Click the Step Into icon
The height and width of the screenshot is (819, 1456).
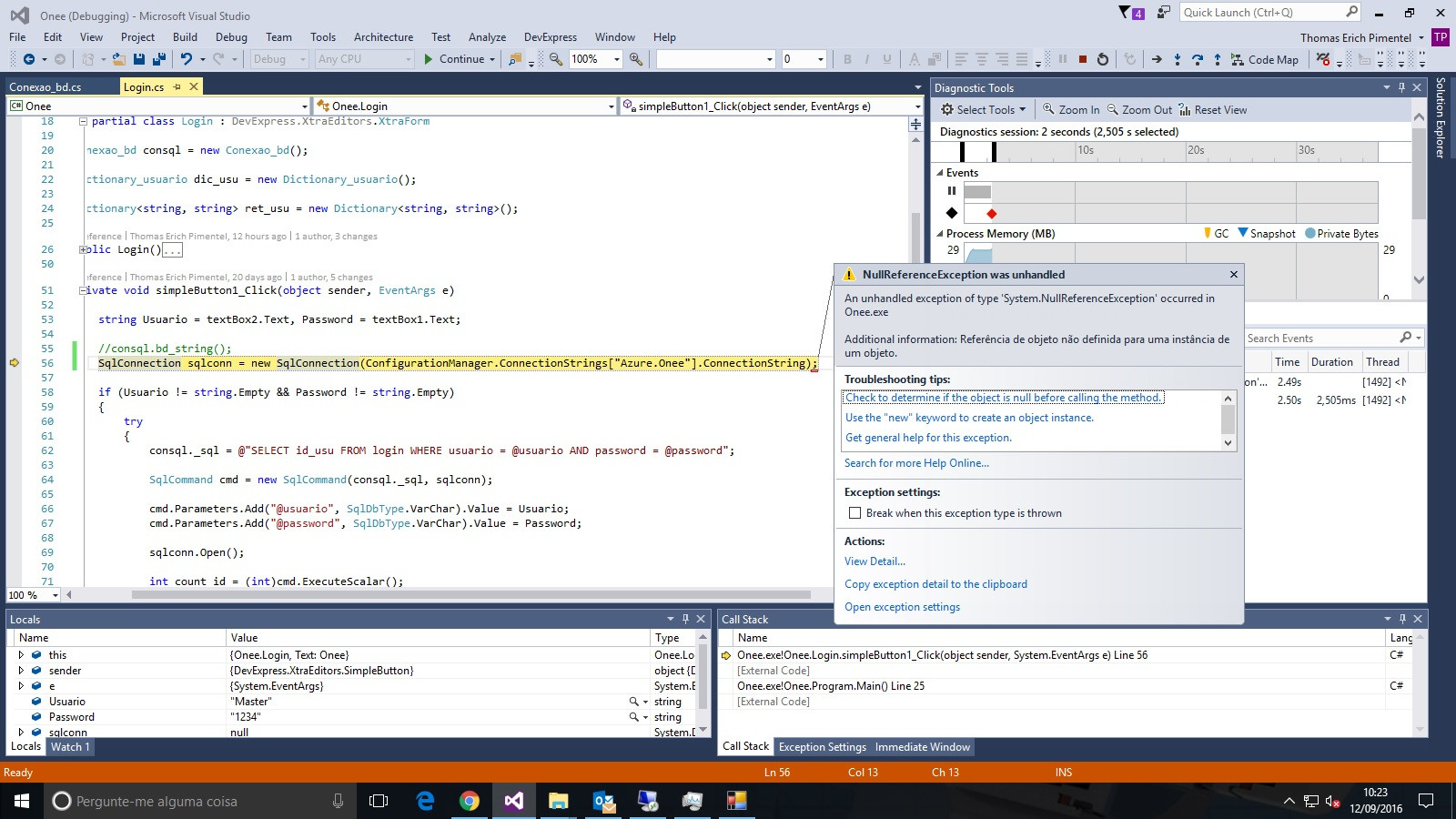click(1178, 59)
